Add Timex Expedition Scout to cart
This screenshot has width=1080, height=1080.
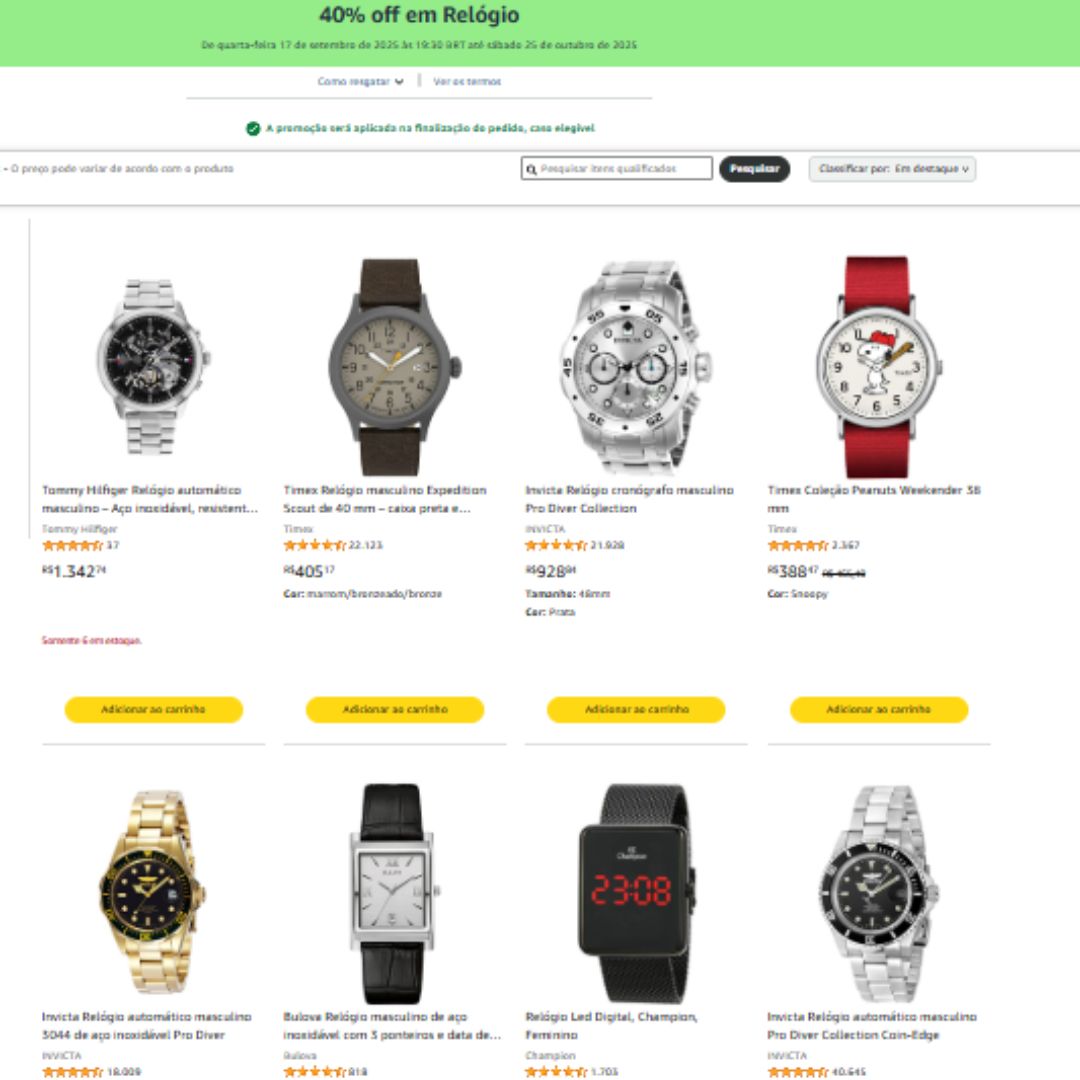(395, 709)
